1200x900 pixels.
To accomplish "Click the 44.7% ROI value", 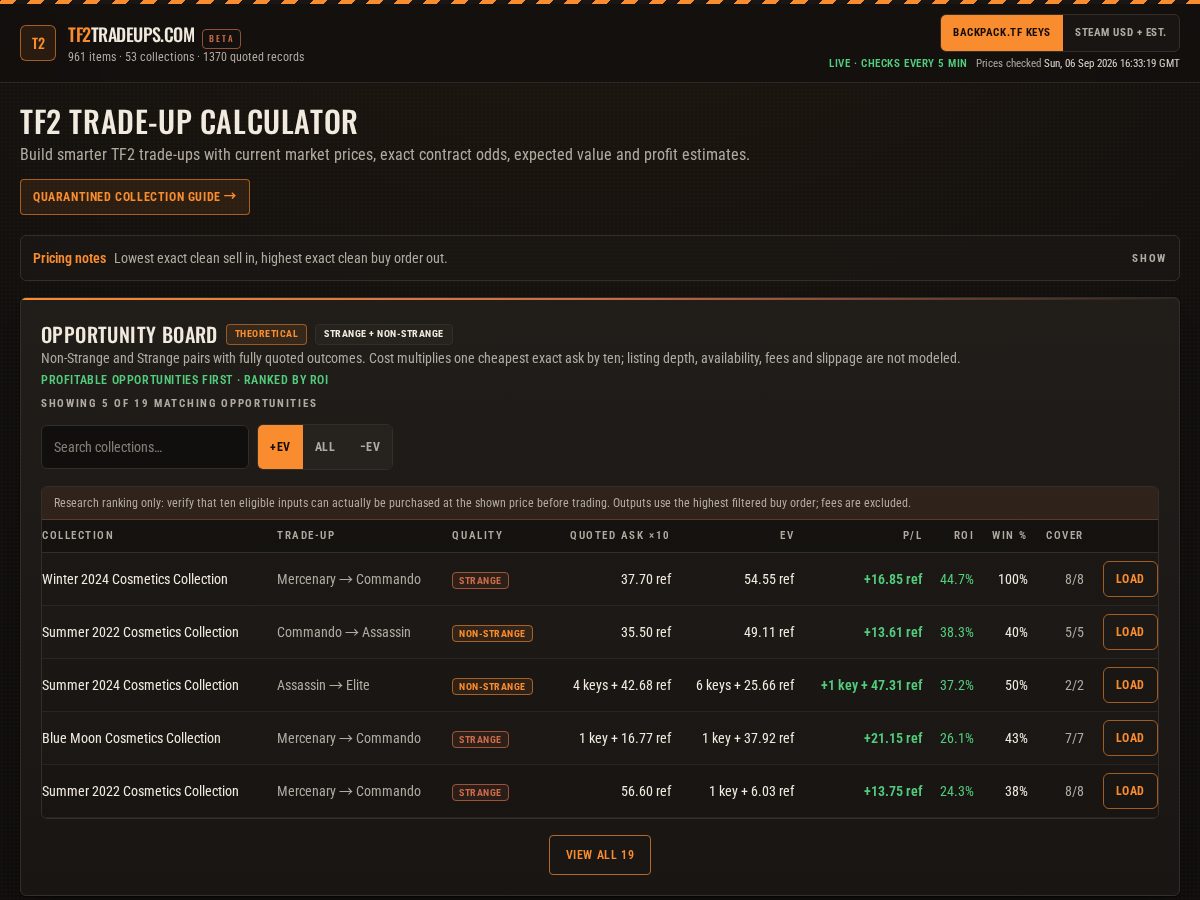I will point(957,579).
